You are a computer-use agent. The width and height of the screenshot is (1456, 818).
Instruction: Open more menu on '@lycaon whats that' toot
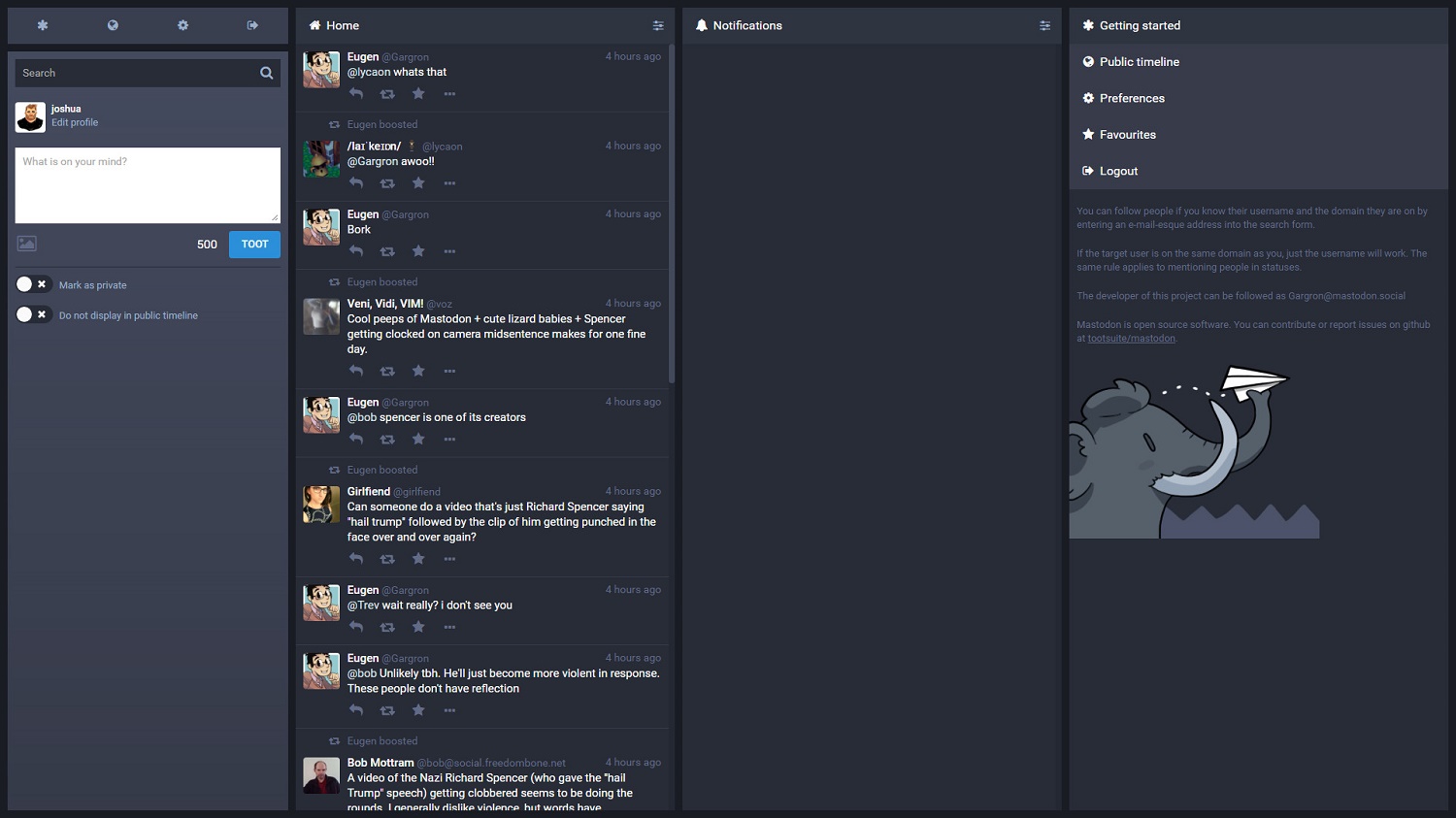[449, 94]
